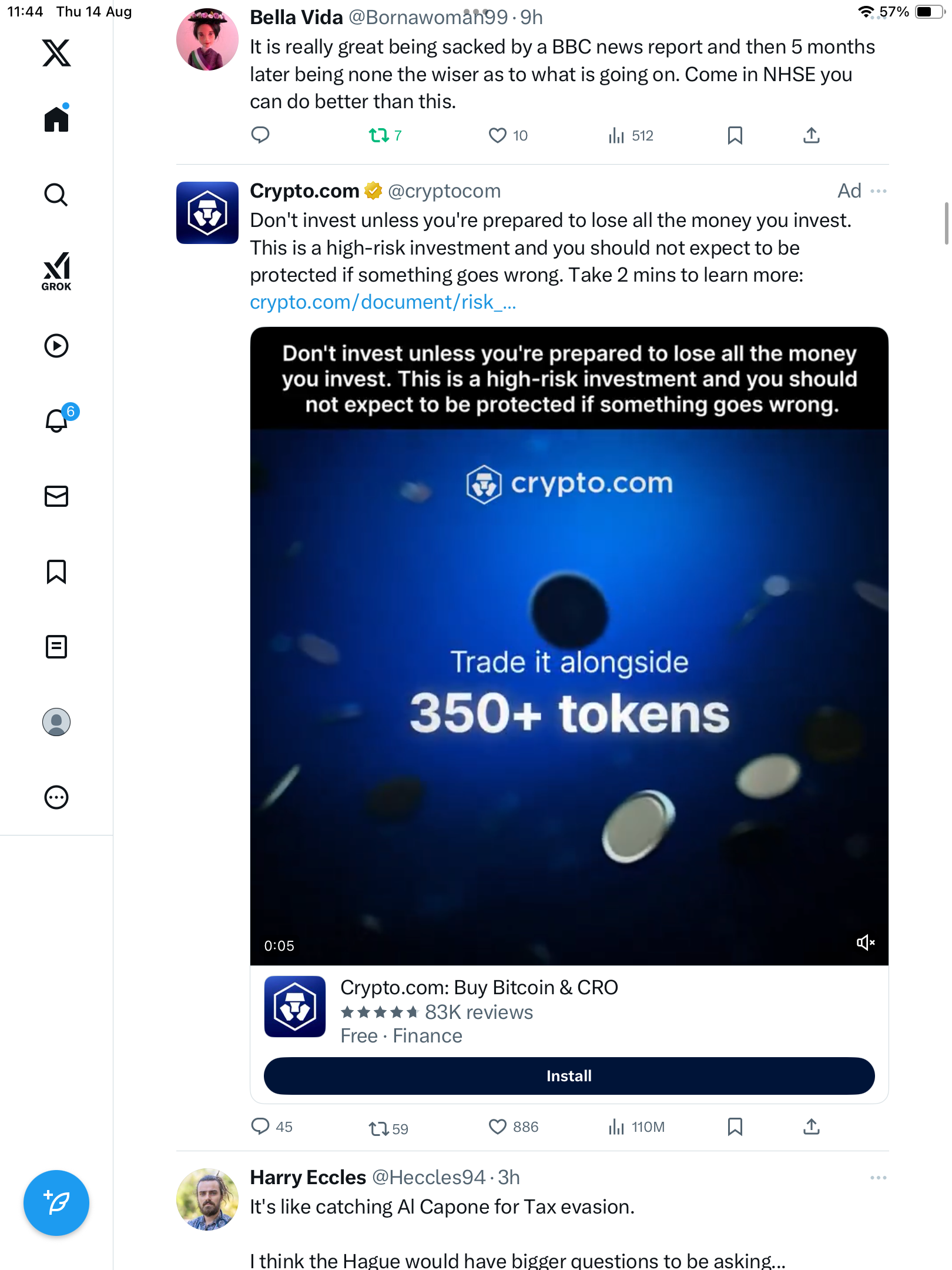Image resolution: width=952 pixels, height=1270 pixels.
Task: Open the Profile tab in sidebar
Action: click(56, 722)
